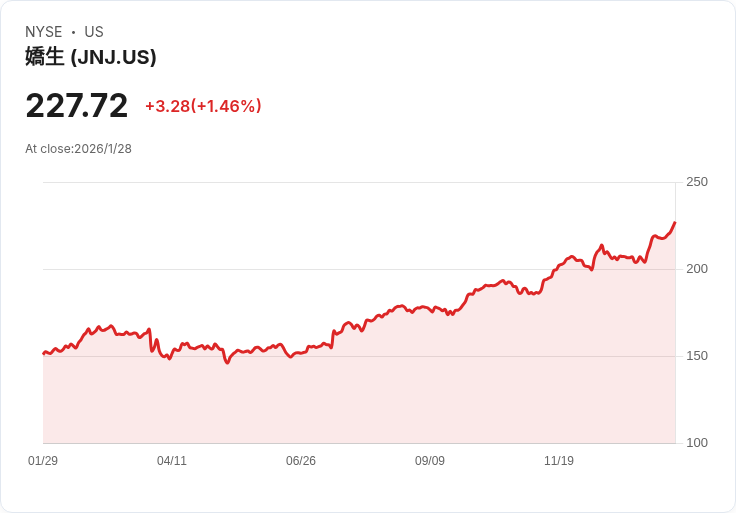Image resolution: width=736 pixels, height=513 pixels.
Task: Click the +3.28(+1.46%) price change
Action: point(203,106)
